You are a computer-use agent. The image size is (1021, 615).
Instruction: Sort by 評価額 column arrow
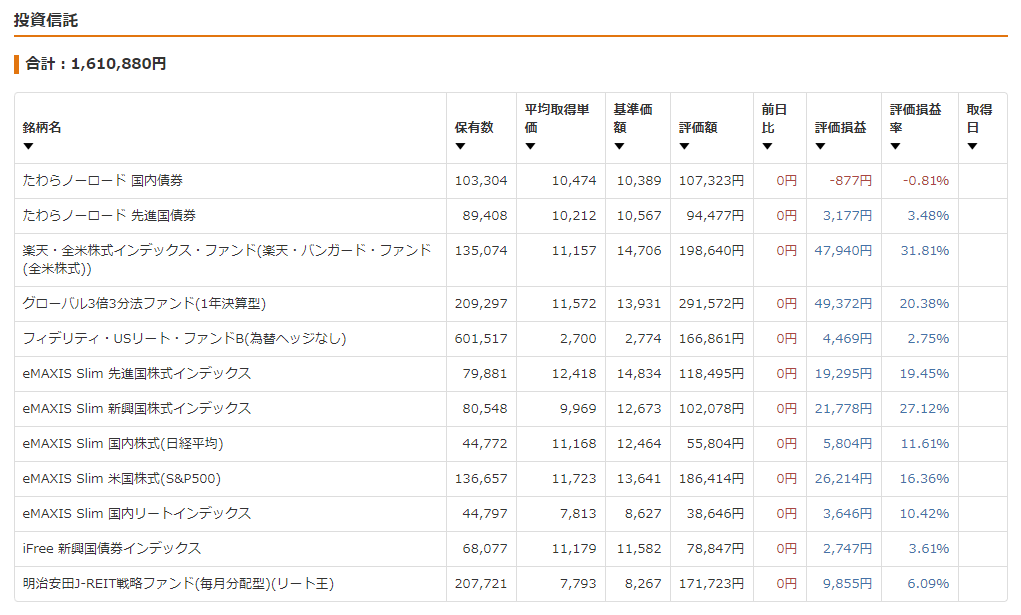click(x=684, y=147)
